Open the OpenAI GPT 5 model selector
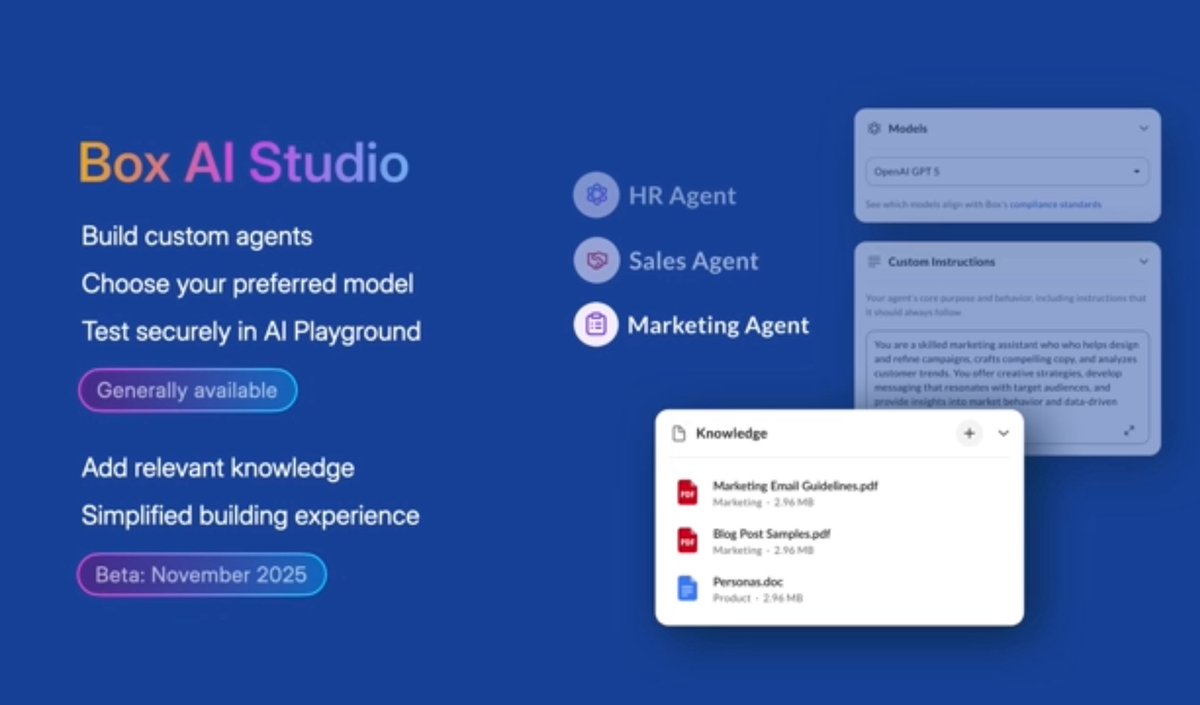The image size is (1200, 705). (1005, 171)
